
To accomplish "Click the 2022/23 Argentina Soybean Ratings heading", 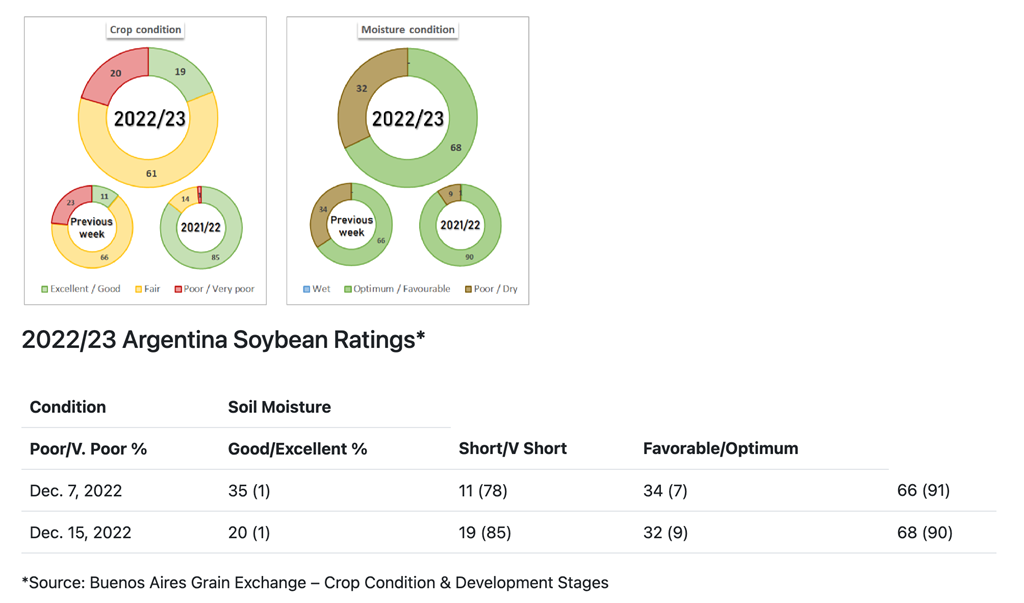I will 223,340.
